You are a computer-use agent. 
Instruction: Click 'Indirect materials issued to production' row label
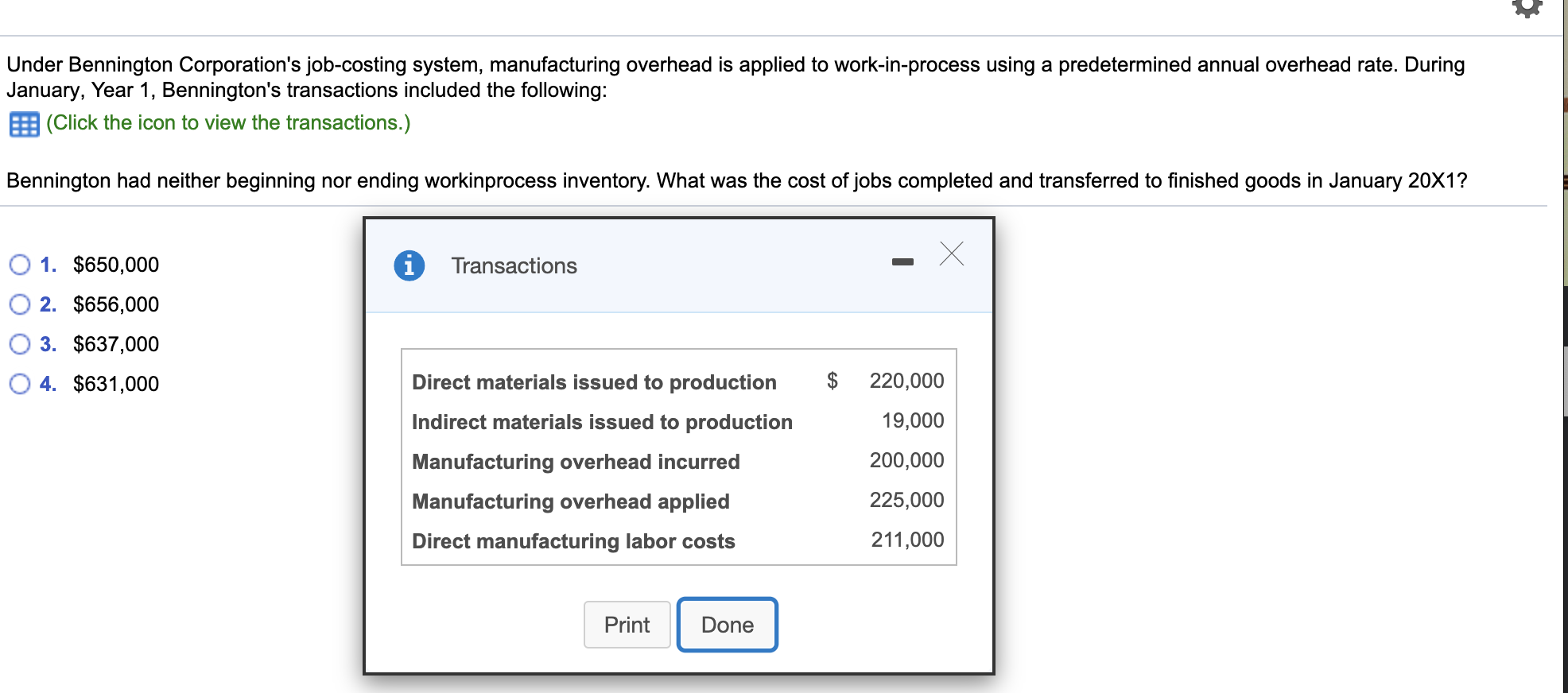pyautogui.click(x=602, y=422)
